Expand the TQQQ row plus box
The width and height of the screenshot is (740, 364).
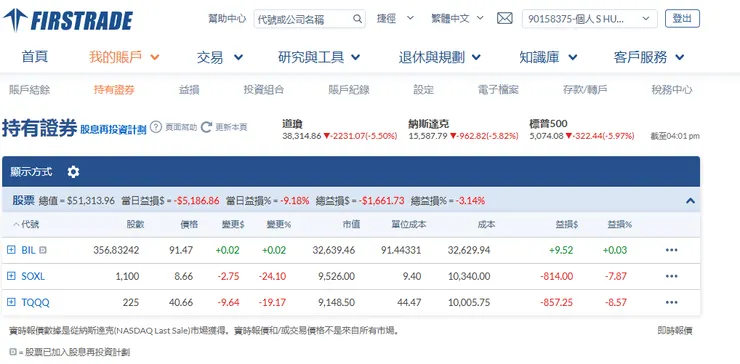pos(11,302)
